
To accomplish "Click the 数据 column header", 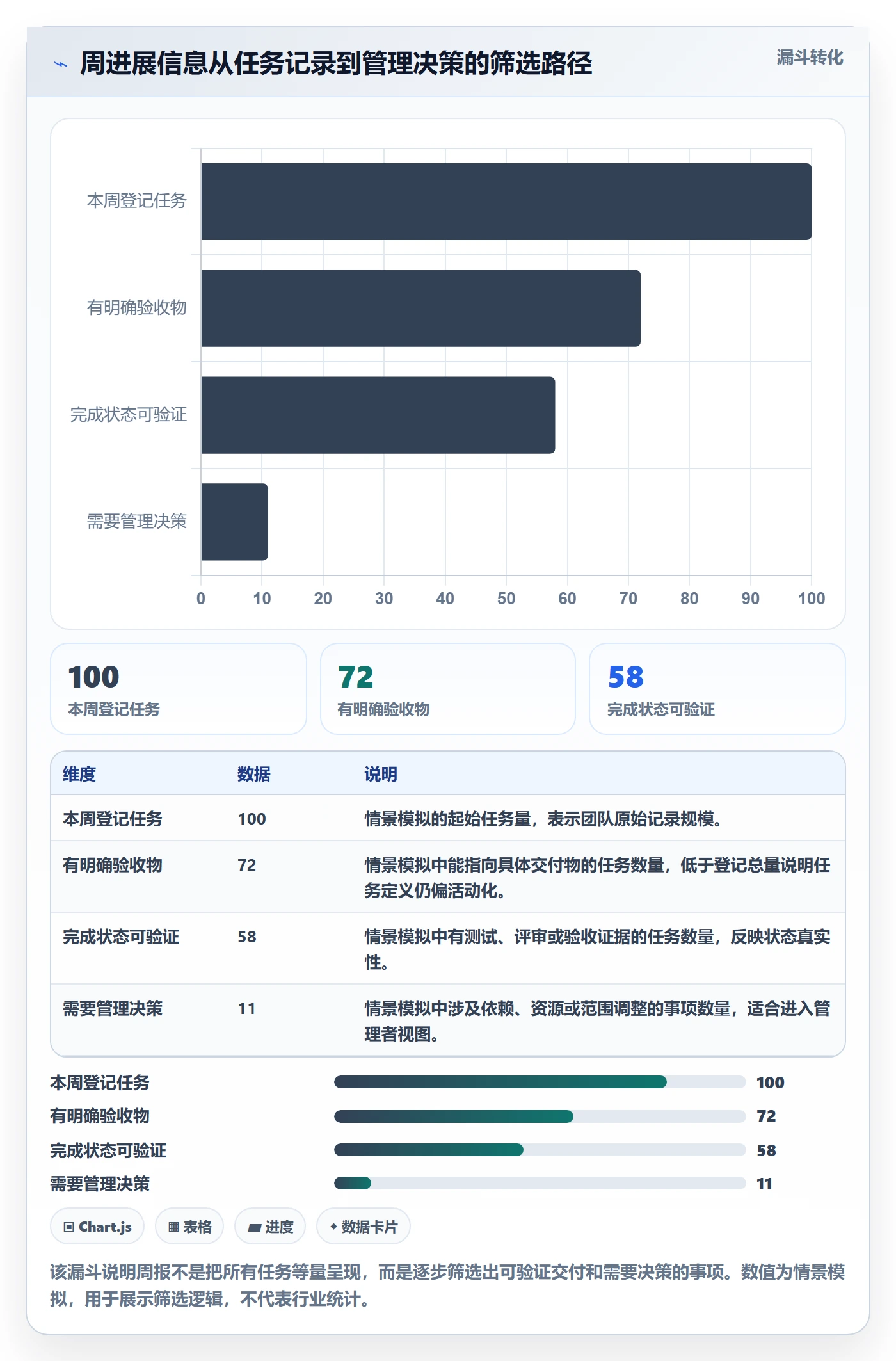I will [254, 774].
